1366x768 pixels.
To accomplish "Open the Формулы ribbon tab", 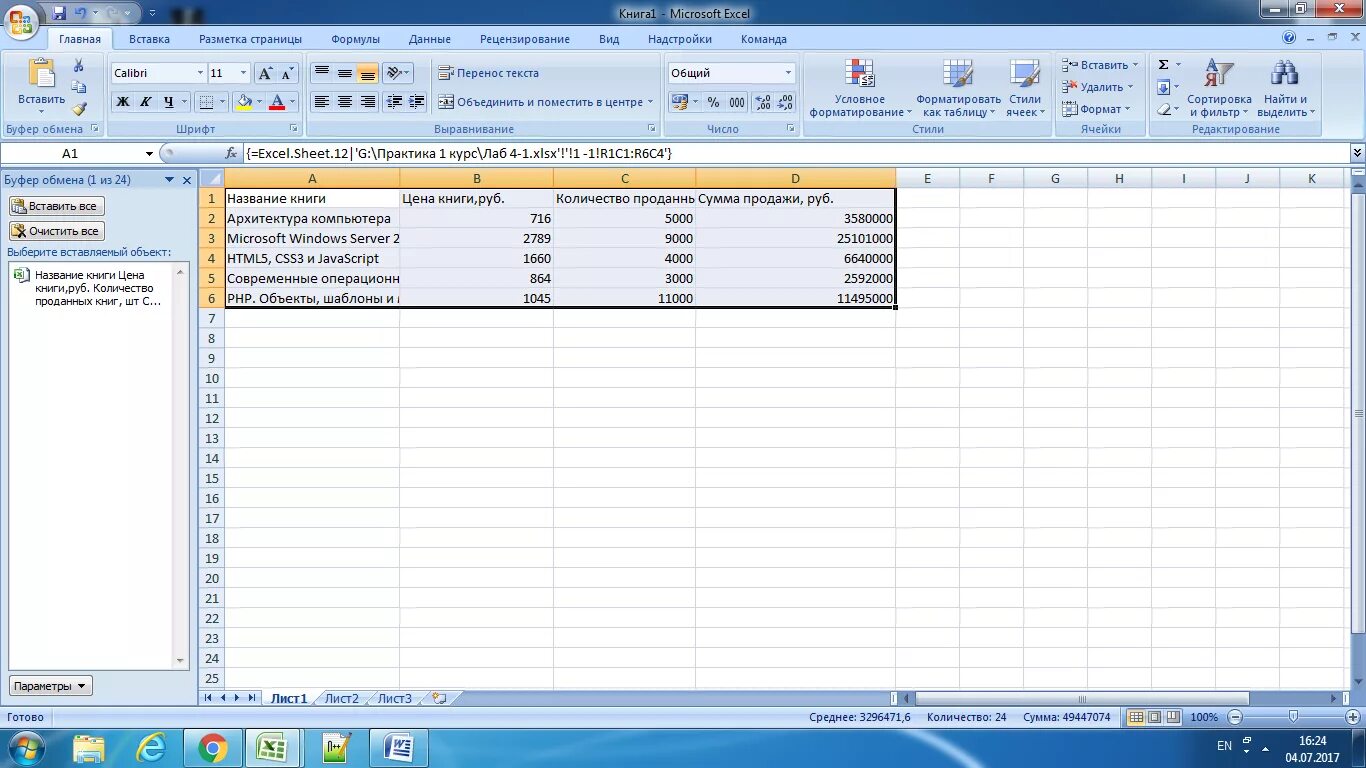I will pos(355,39).
